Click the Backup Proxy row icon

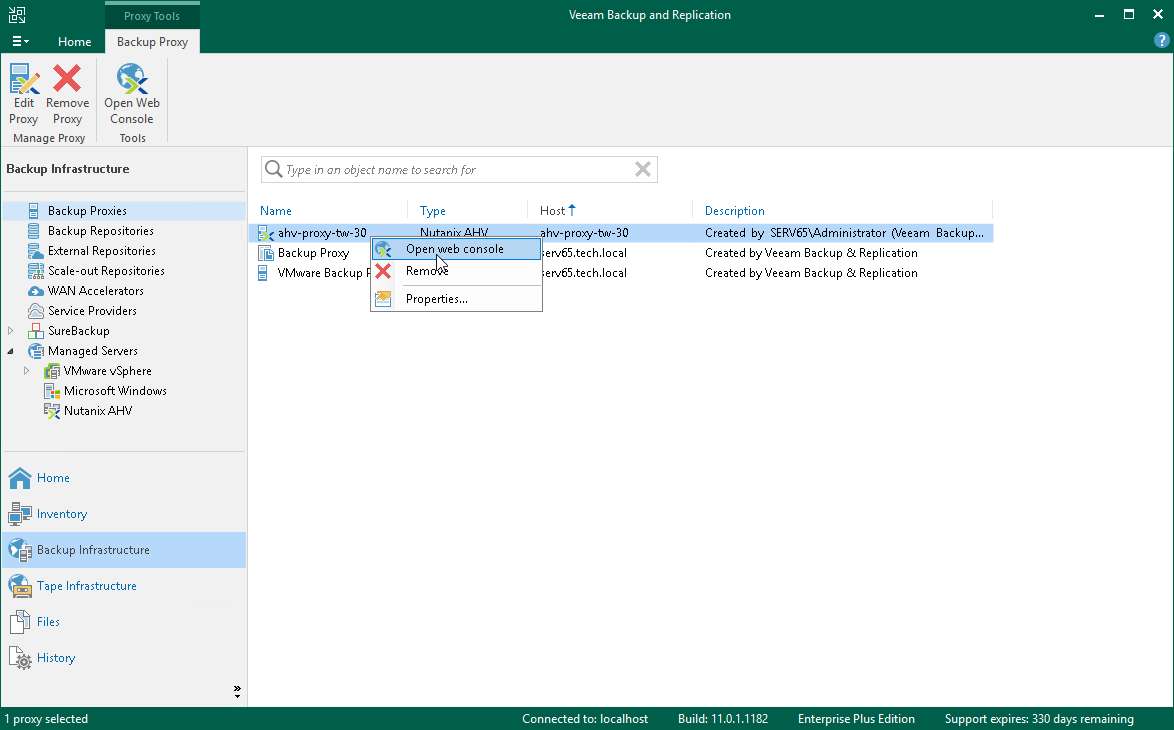click(x=265, y=253)
